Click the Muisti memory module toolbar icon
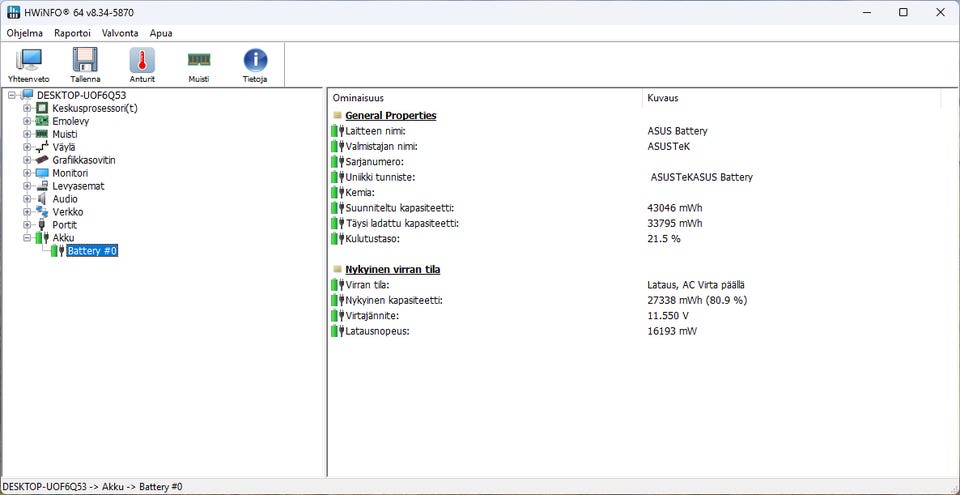 tap(199, 59)
